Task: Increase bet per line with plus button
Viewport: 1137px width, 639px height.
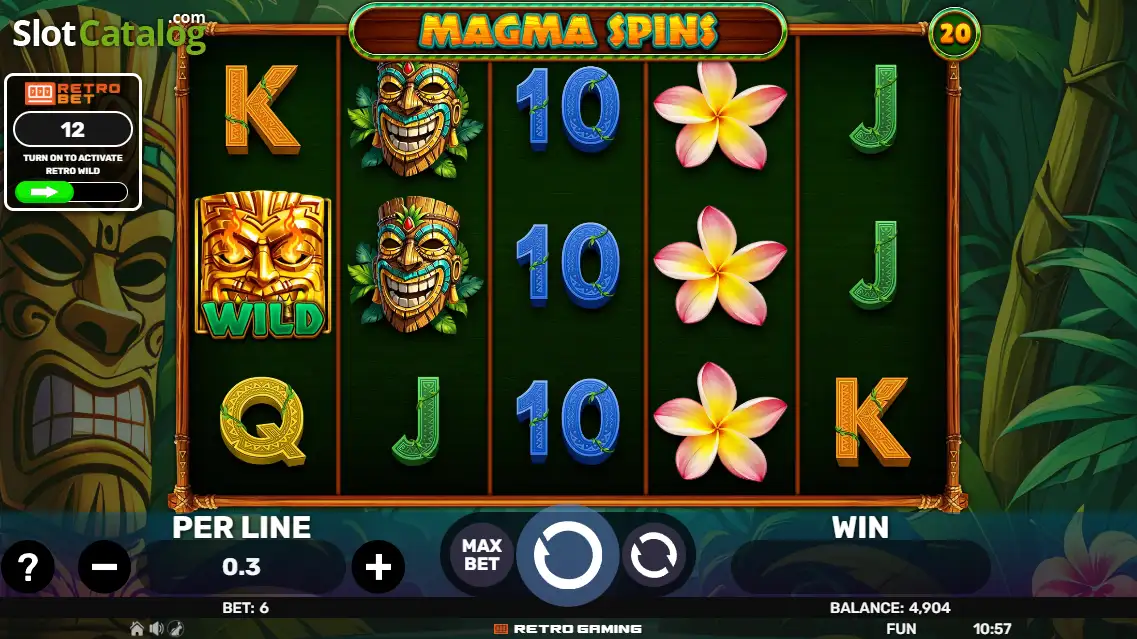Action: [378, 566]
